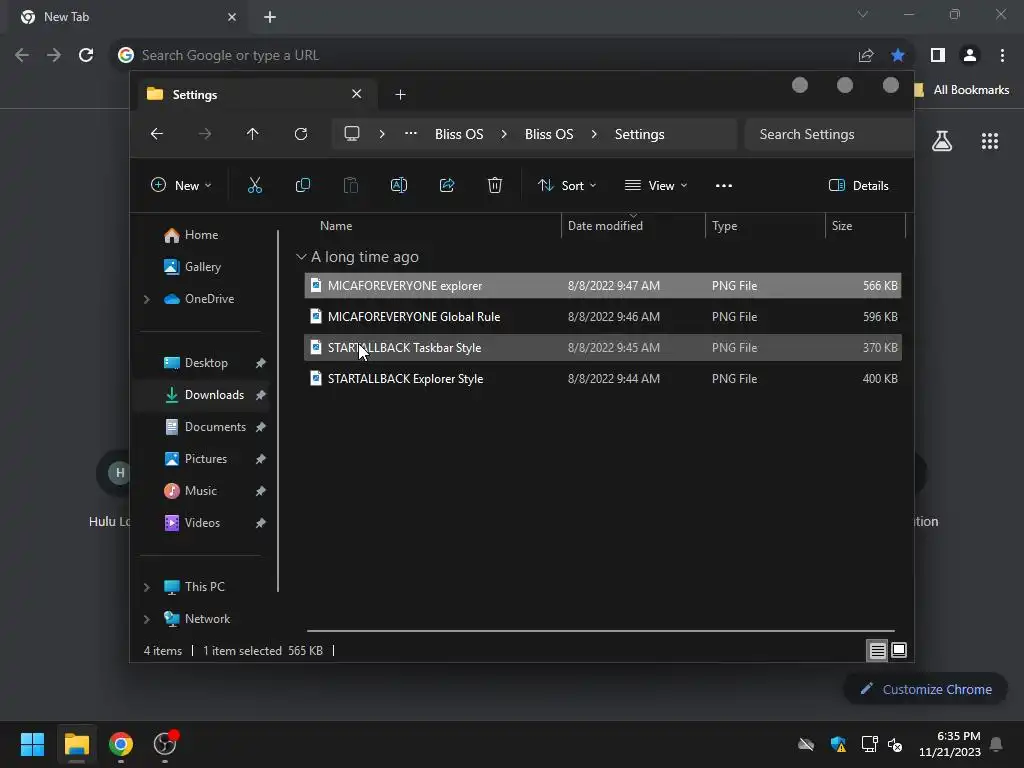Open the New dropdown in Explorer
Image resolution: width=1024 pixels, height=768 pixels.
pos(181,185)
